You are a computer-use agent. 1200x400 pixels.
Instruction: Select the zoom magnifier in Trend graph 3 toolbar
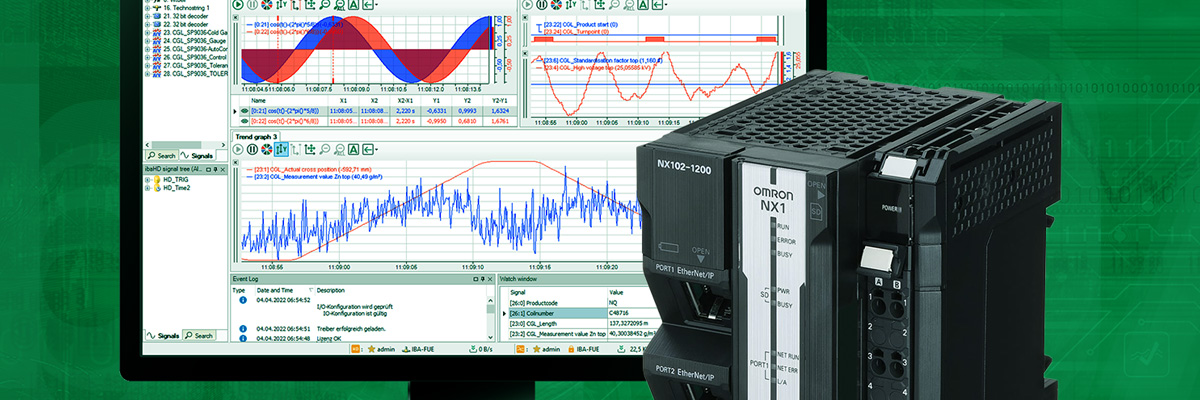click(x=325, y=149)
